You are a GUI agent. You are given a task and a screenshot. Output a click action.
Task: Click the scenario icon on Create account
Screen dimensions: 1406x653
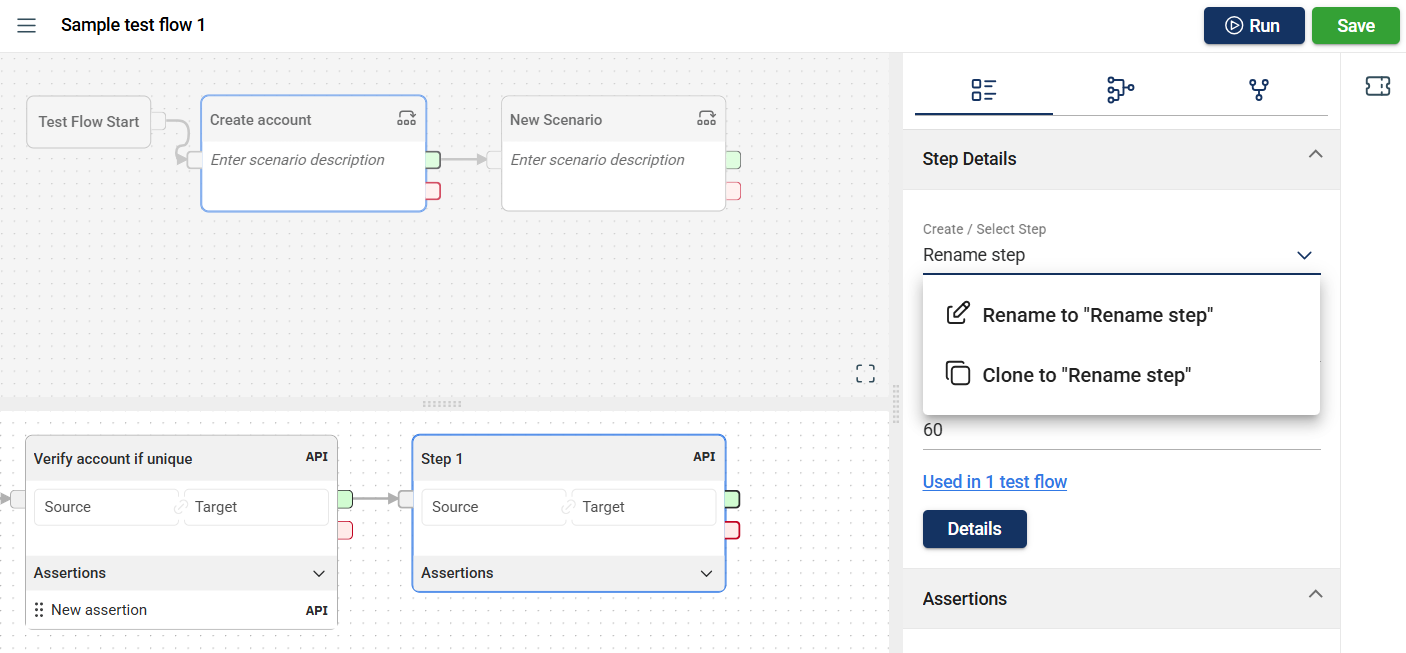[x=406, y=119]
